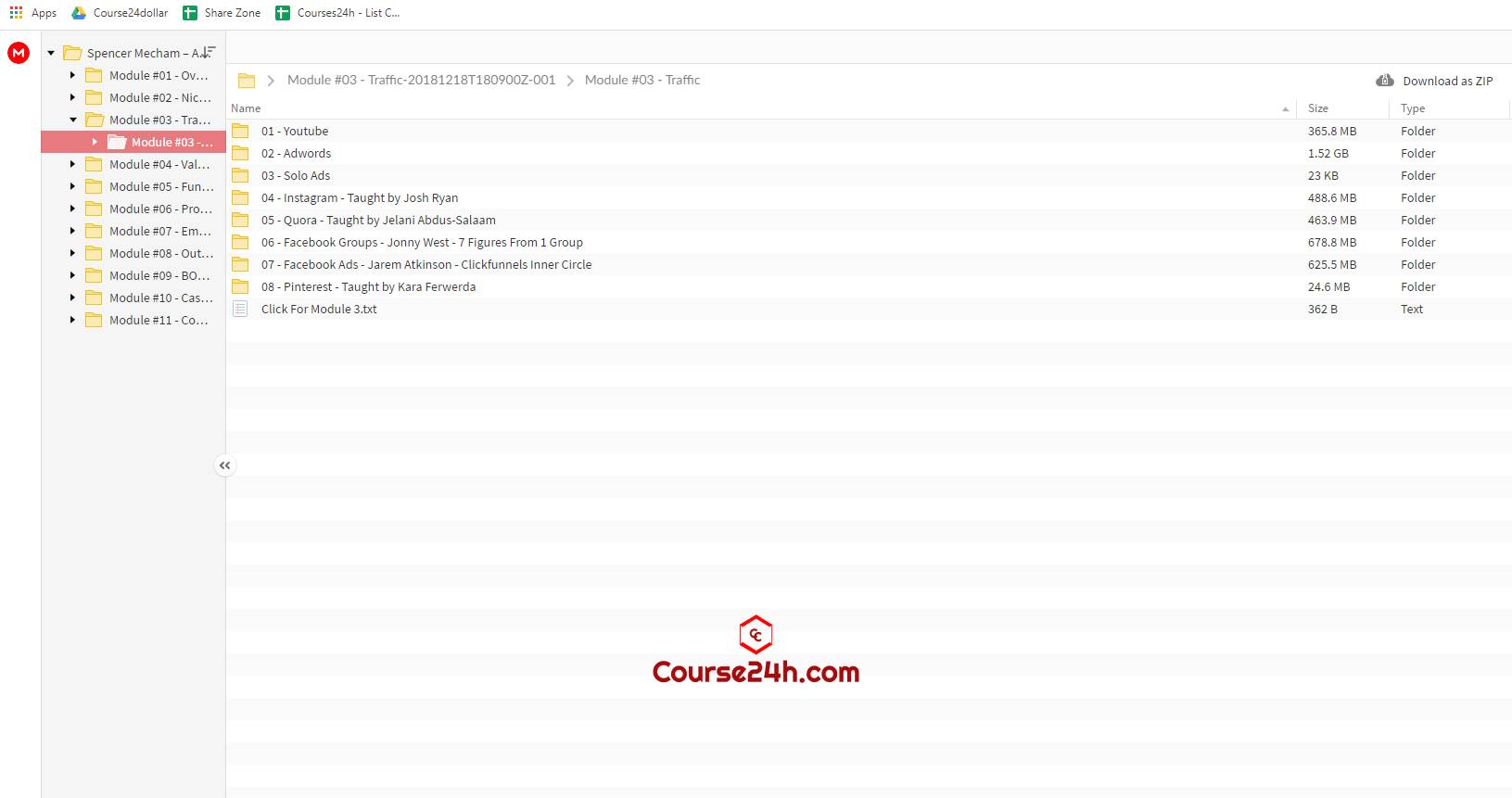This screenshot has height=798, width=1512.
Task: Open the Share Zone sheets bookmark
Action: click(x=222, y=13)
